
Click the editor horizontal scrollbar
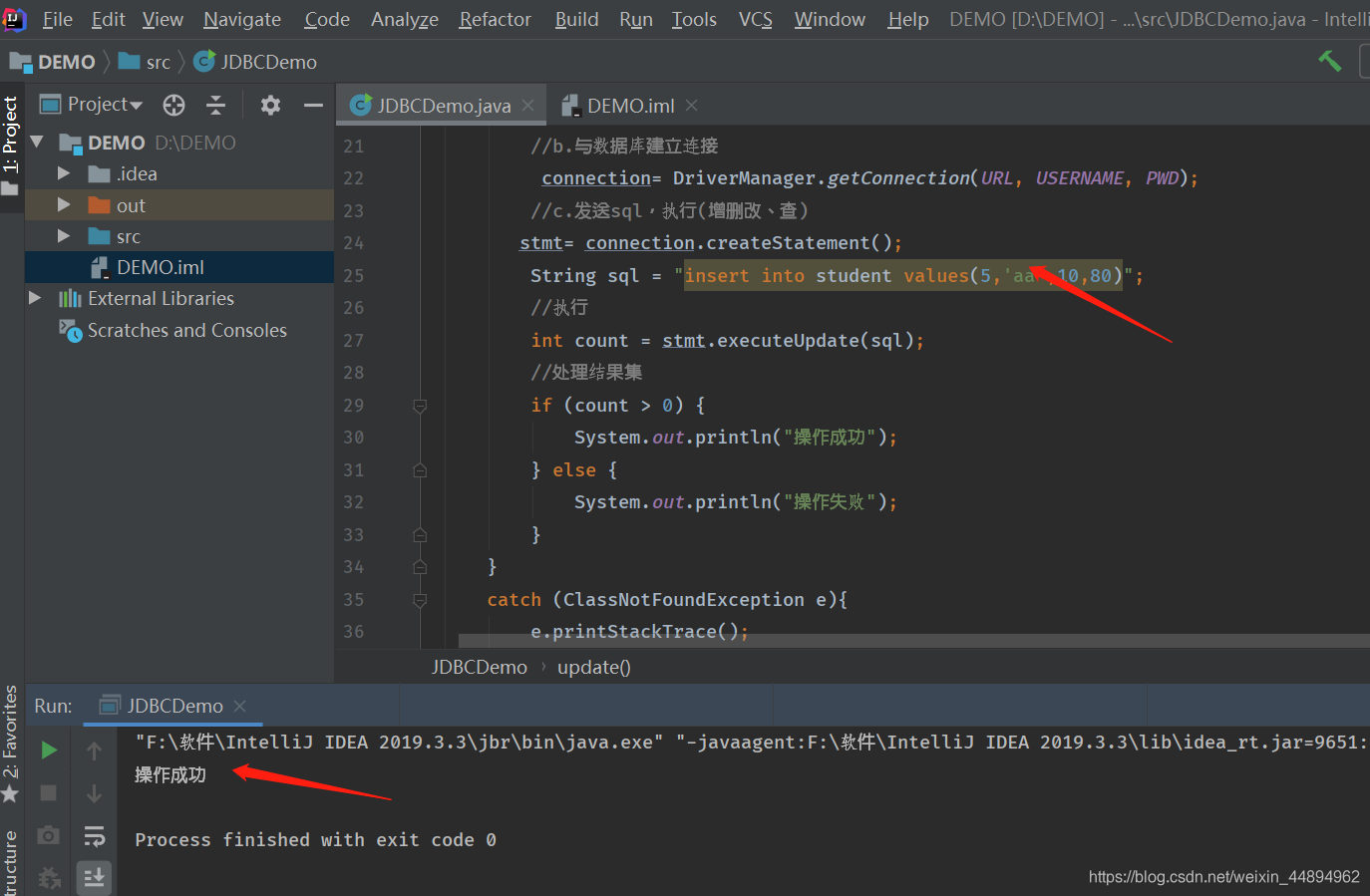(913, 640)
